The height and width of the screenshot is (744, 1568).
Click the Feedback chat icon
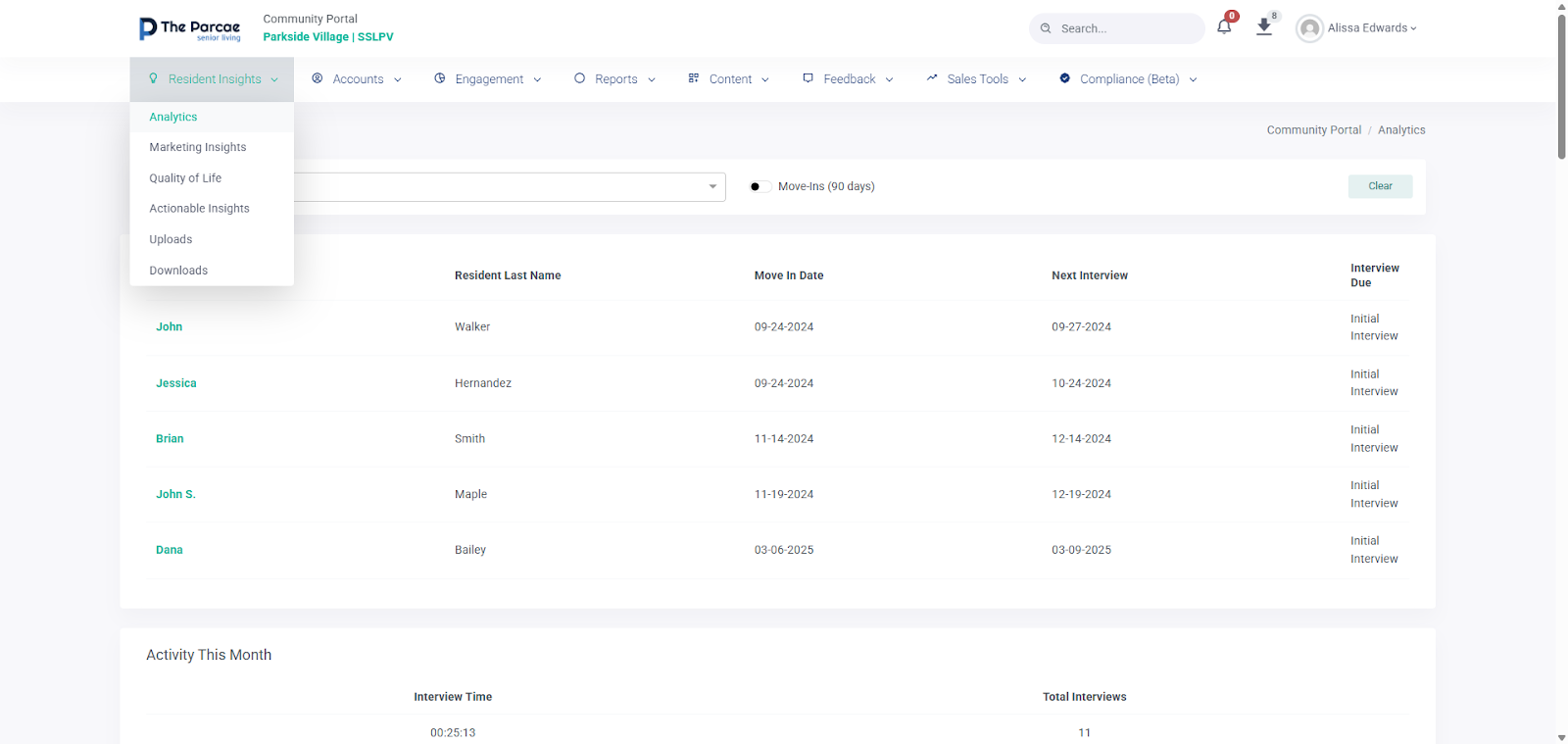coord(808,78)
